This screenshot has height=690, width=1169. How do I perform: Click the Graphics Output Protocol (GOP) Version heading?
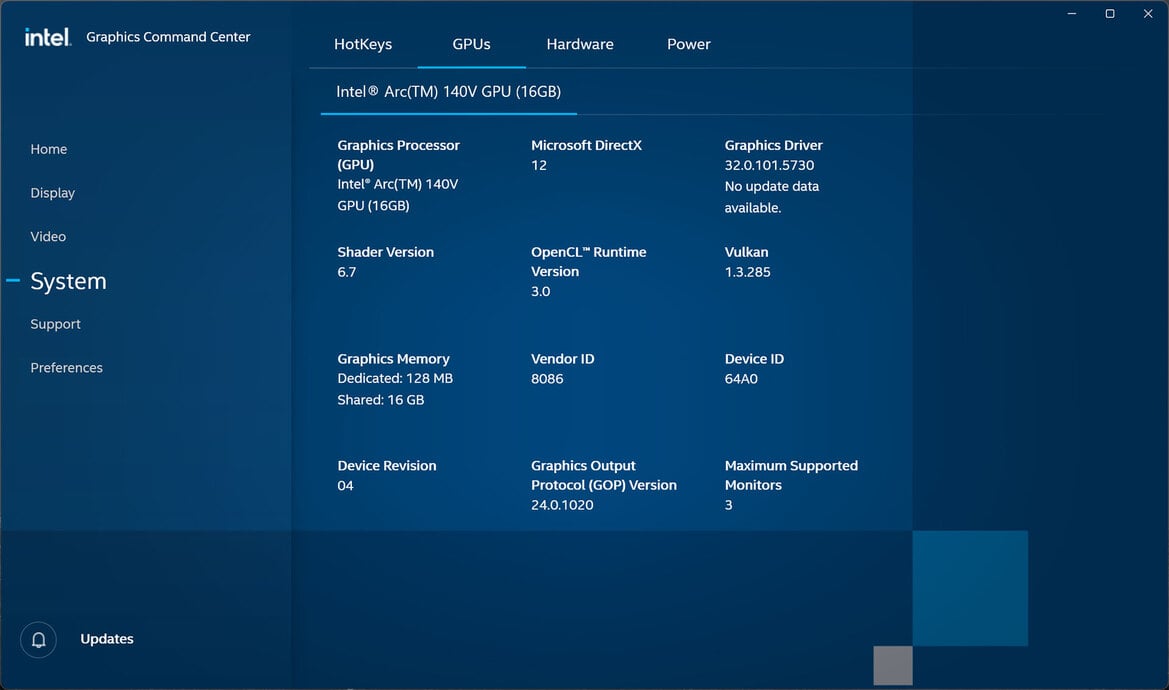(604, 475)
